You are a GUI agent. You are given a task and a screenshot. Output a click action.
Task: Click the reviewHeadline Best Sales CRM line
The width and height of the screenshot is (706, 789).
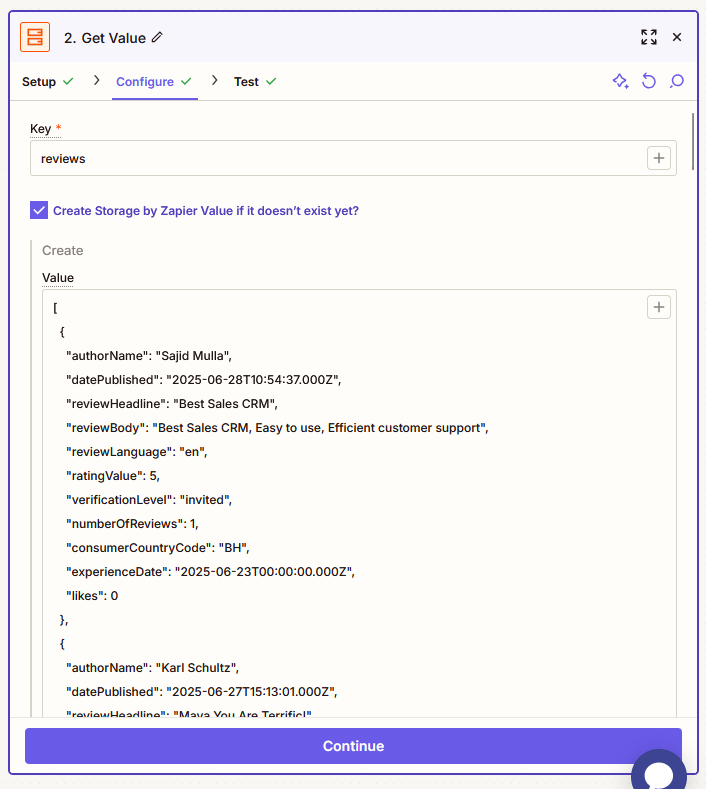[x=172, y=404]
